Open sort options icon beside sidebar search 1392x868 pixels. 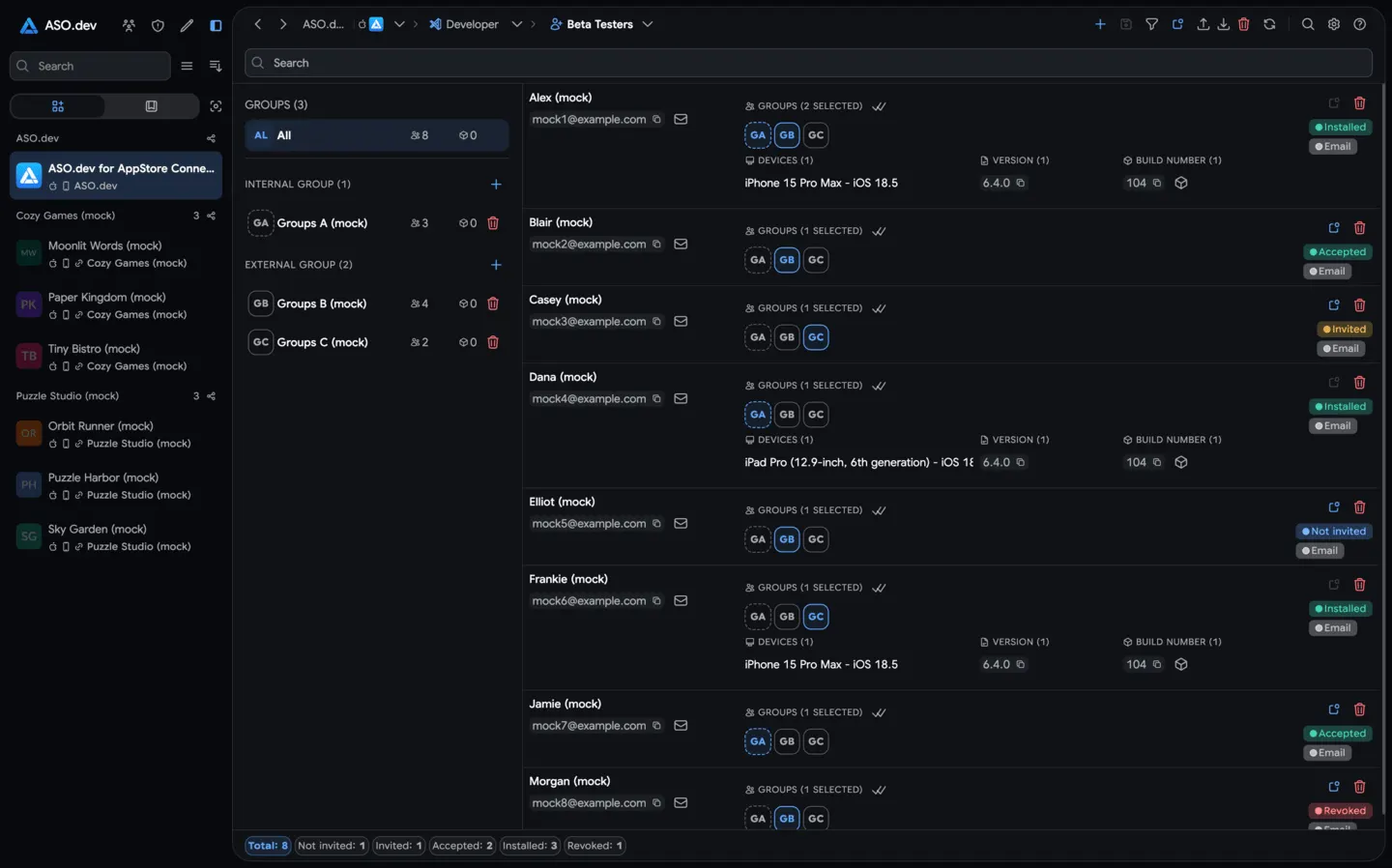216,67
